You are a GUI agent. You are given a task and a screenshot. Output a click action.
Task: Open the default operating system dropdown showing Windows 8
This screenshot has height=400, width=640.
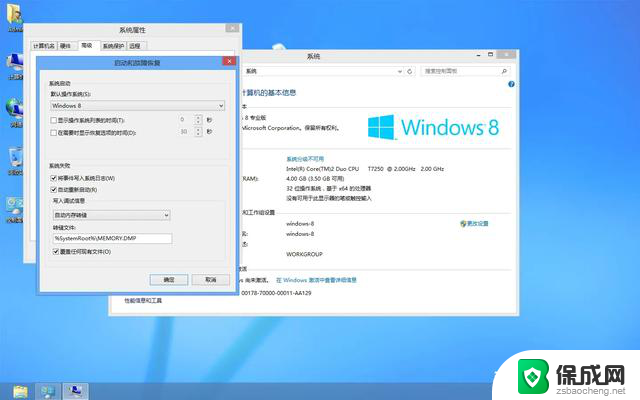click(137, 106)
